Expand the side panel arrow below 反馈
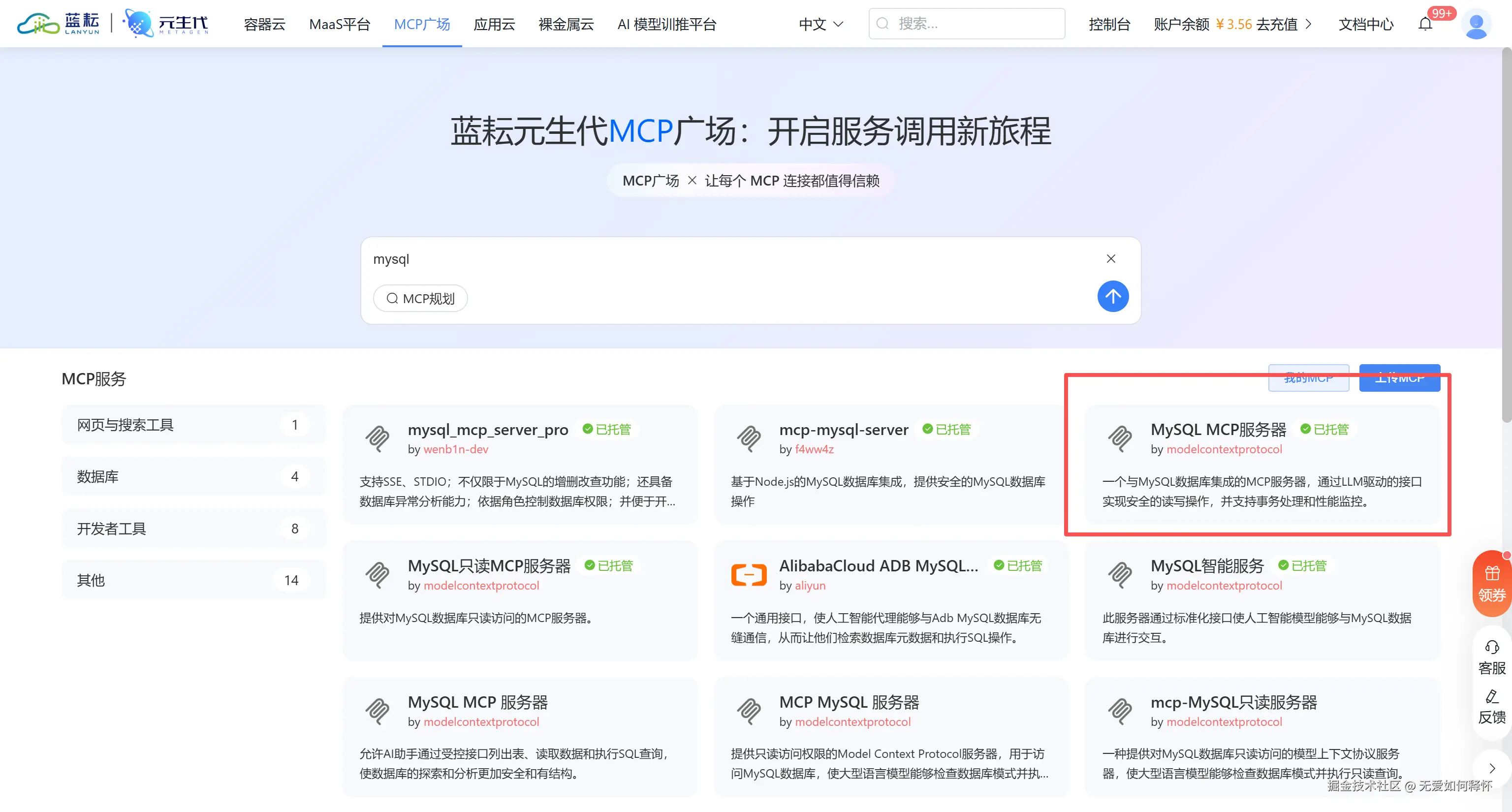Viewport: 1512px width, 812px height. 1491,768
